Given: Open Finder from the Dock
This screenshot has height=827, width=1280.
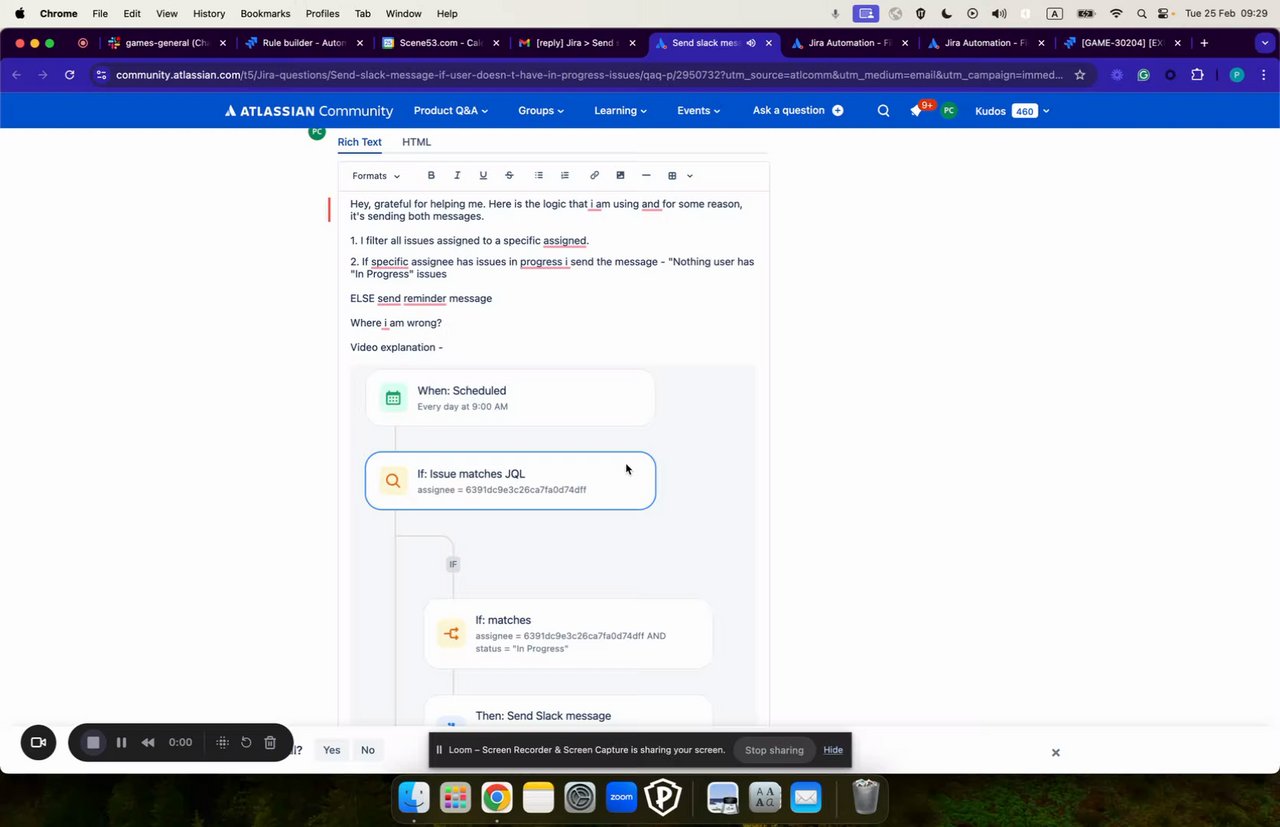Looking at the screenshot, I should (x=414, y=797).
